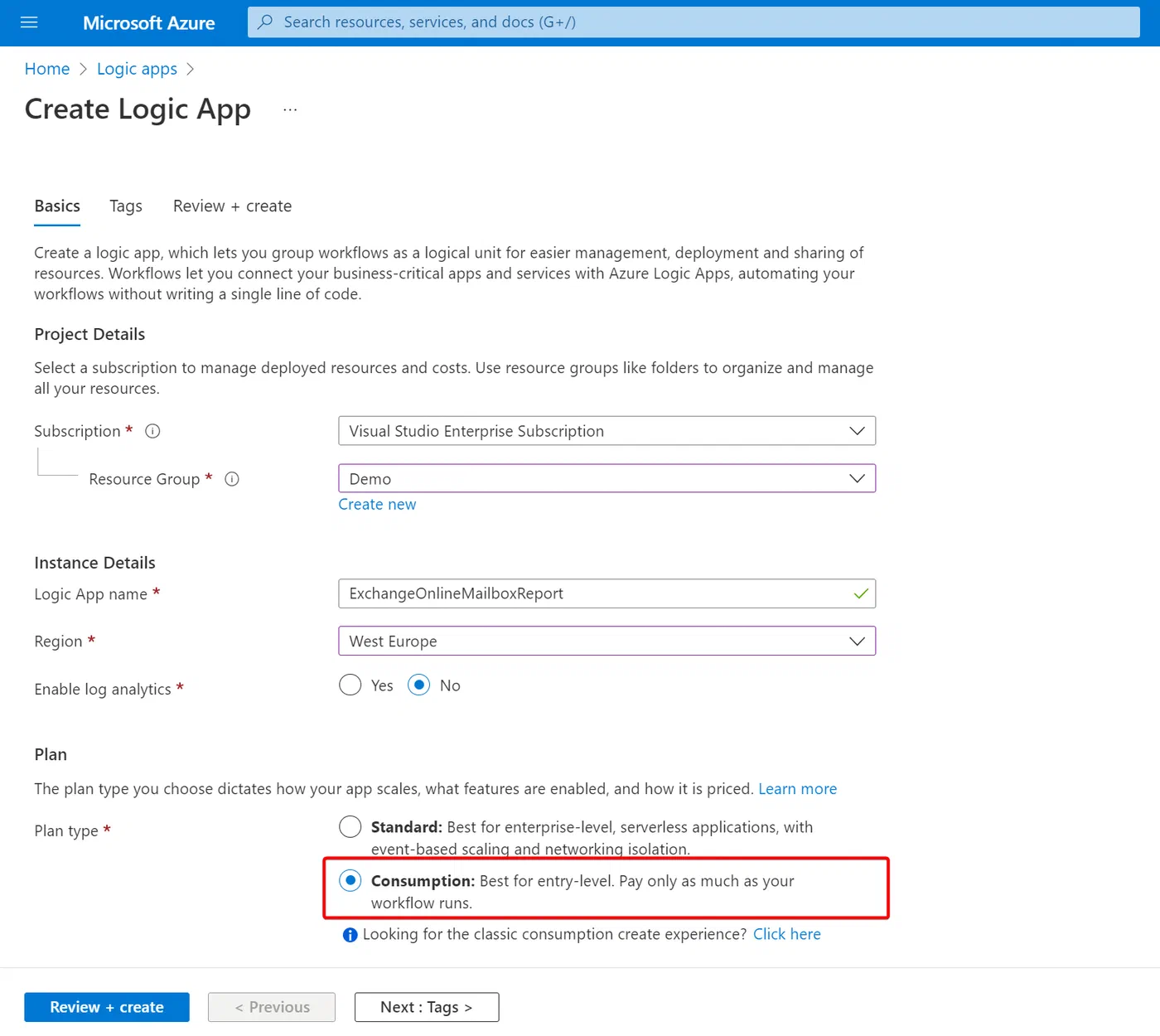
Task: Go to Logic apps breadcrumb
Action: 137,69
